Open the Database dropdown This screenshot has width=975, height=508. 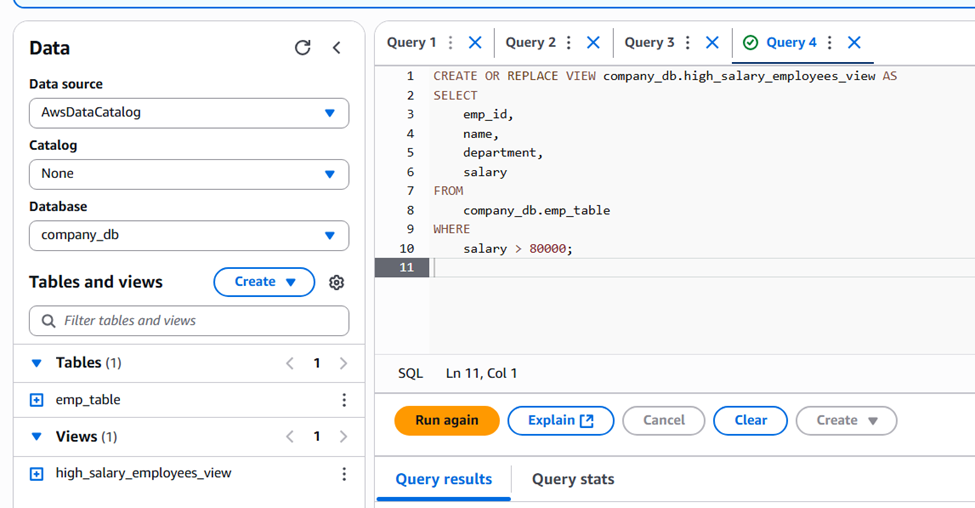[189, 235]
